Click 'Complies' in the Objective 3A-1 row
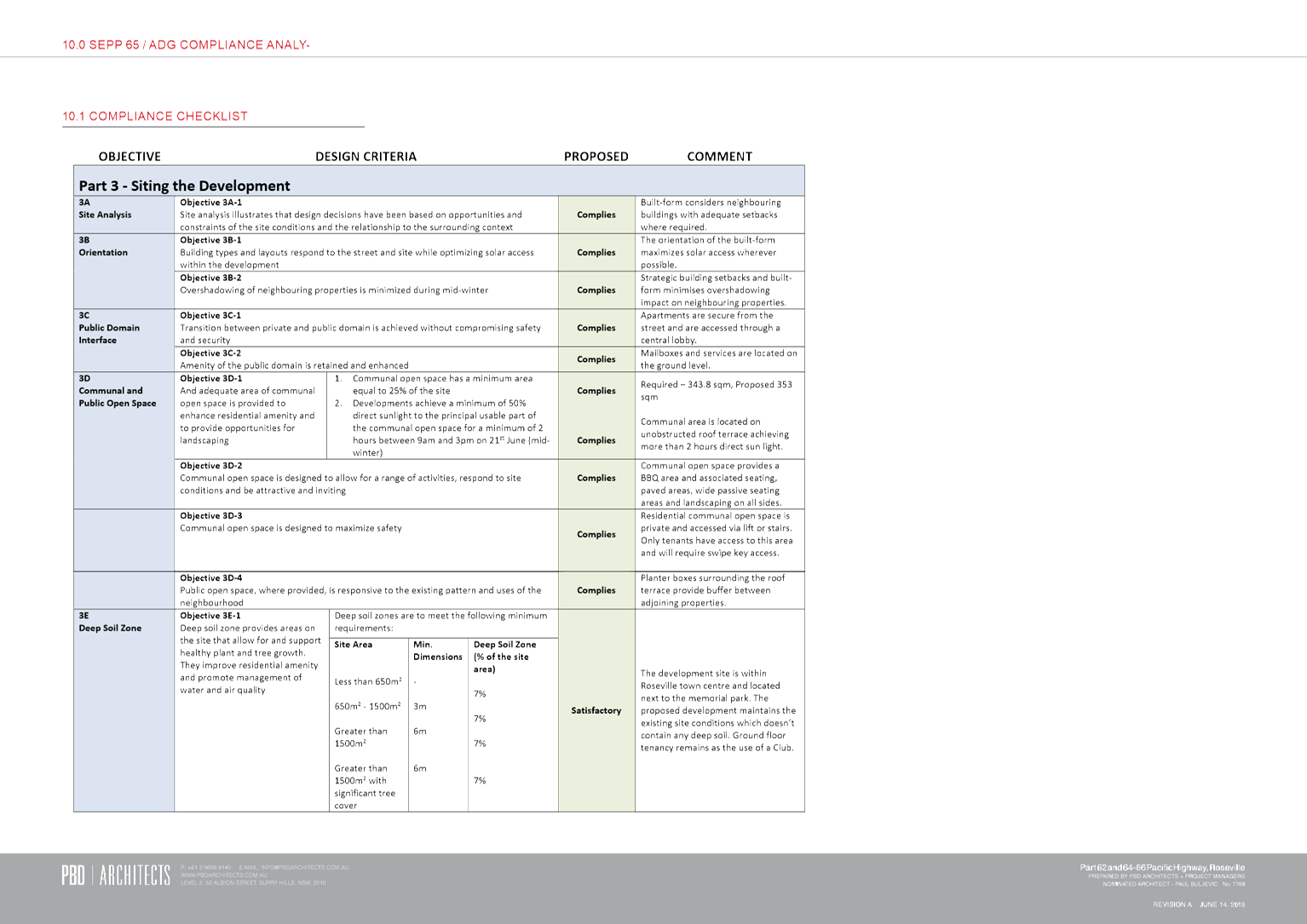1307x924 pixels. pos(596,215)
